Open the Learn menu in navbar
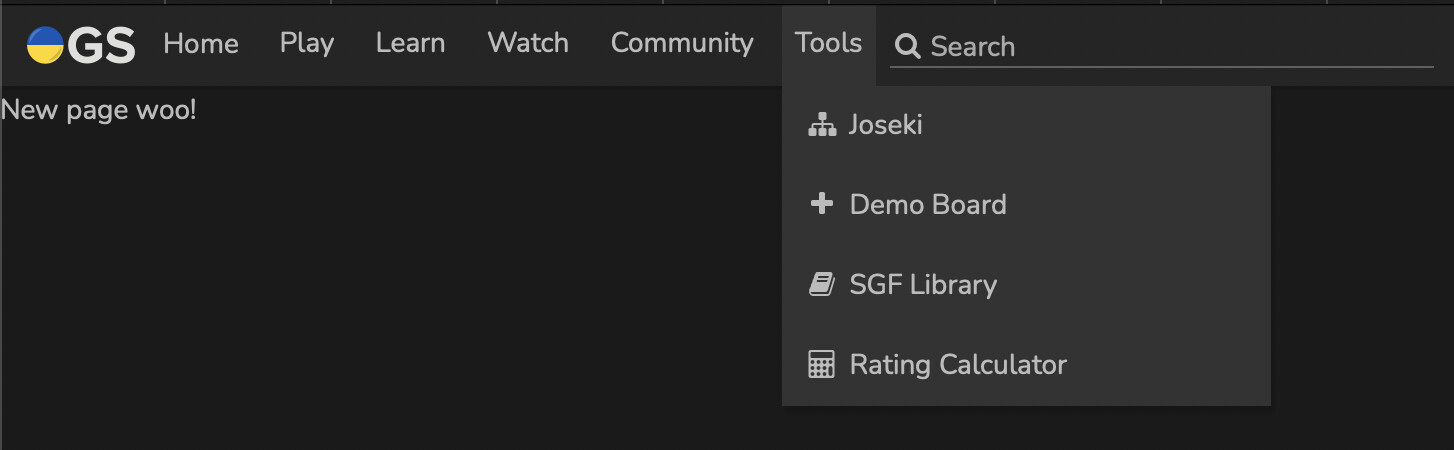1454x450 pixels. click(410, 43)
